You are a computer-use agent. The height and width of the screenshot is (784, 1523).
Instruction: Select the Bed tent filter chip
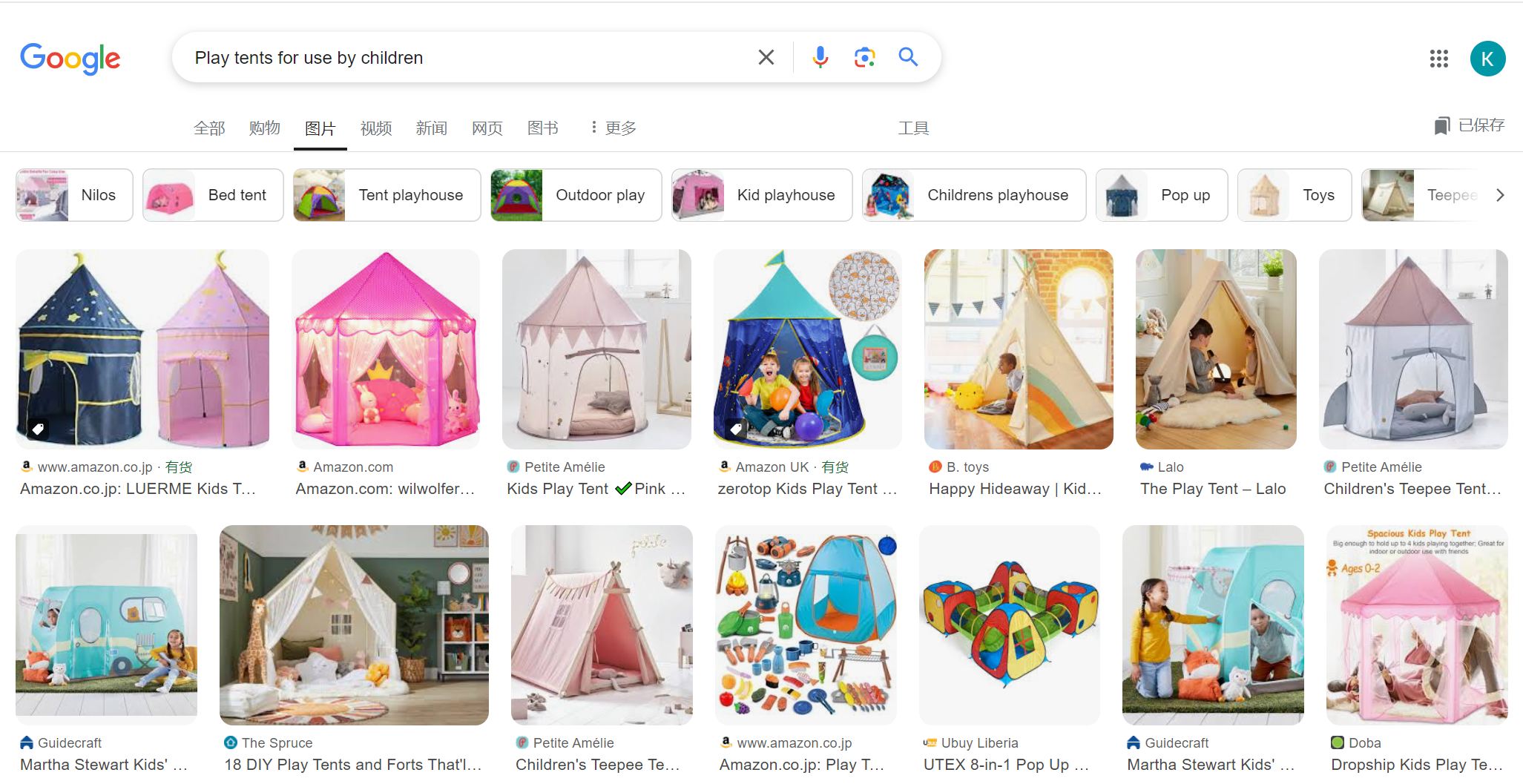pos(213,195)
